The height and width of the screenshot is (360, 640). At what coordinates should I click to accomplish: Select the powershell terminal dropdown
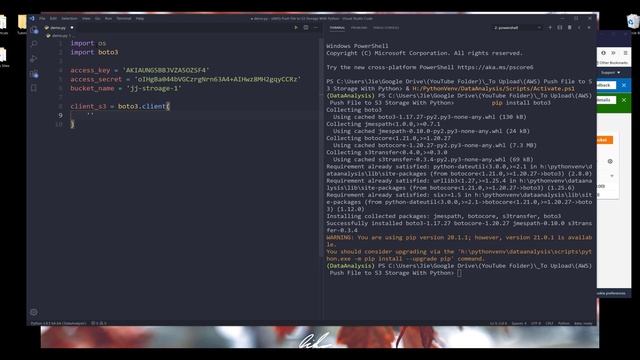point(517,28)
